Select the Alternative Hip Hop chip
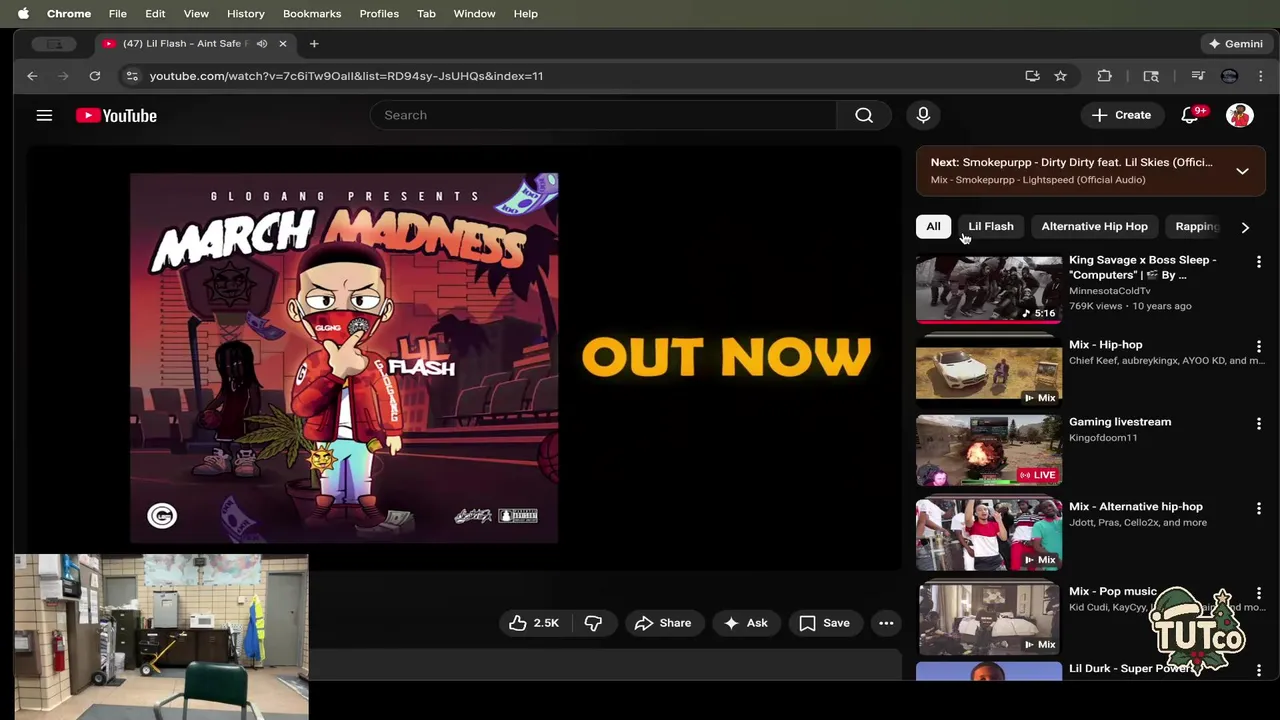Screen dimensions: 1280x720 pos(1094,227)
